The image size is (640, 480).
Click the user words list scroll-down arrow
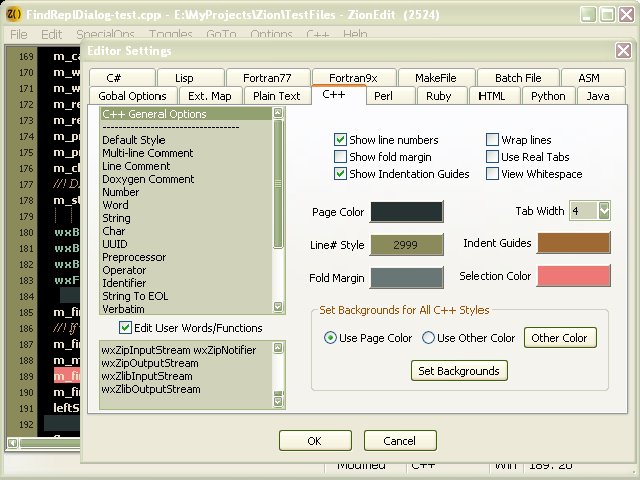click(x=278, y=402)
